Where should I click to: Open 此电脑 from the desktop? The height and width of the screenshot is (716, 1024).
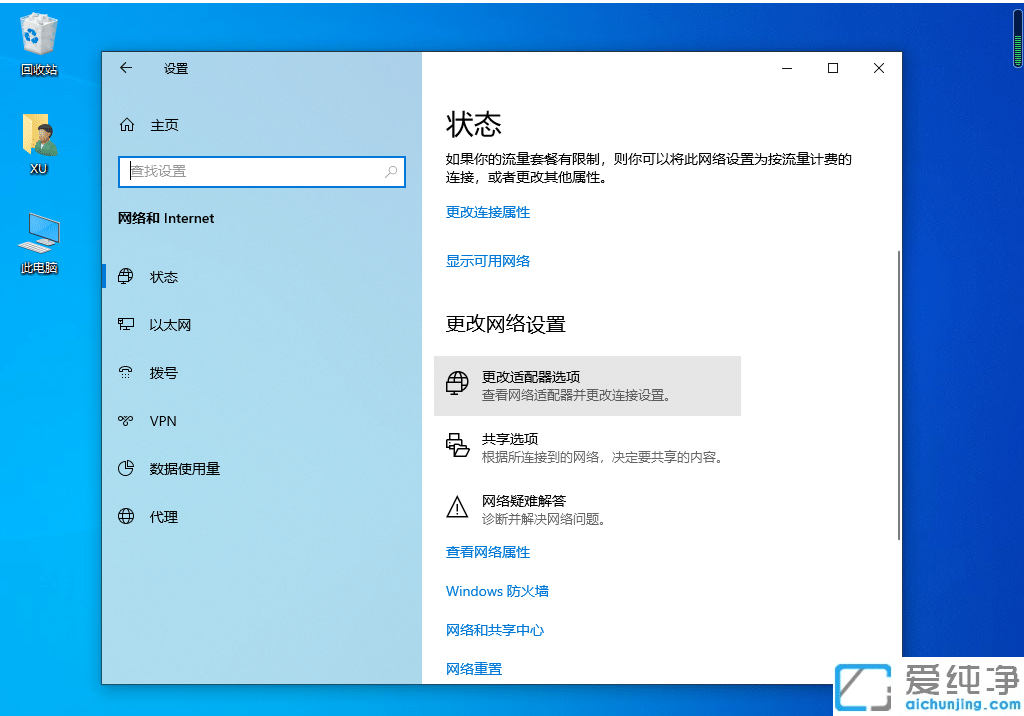[x=38, y=242]
